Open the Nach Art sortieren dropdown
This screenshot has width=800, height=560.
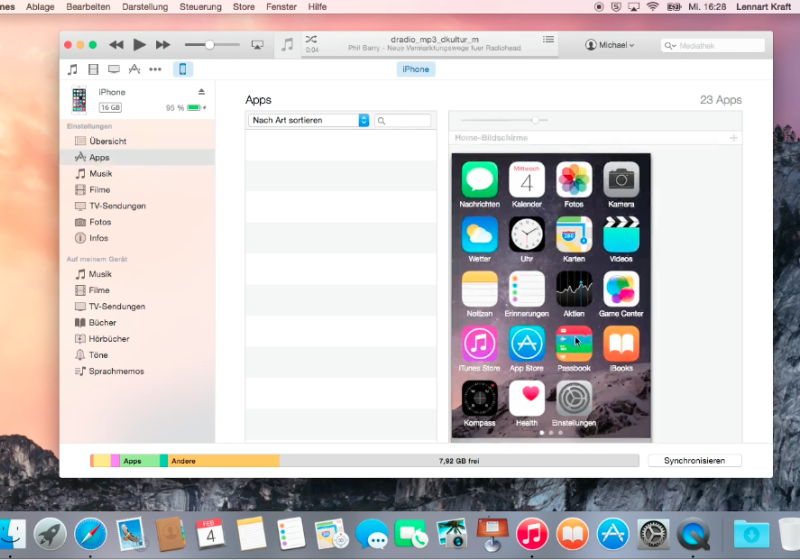click(x=309, y=120)
